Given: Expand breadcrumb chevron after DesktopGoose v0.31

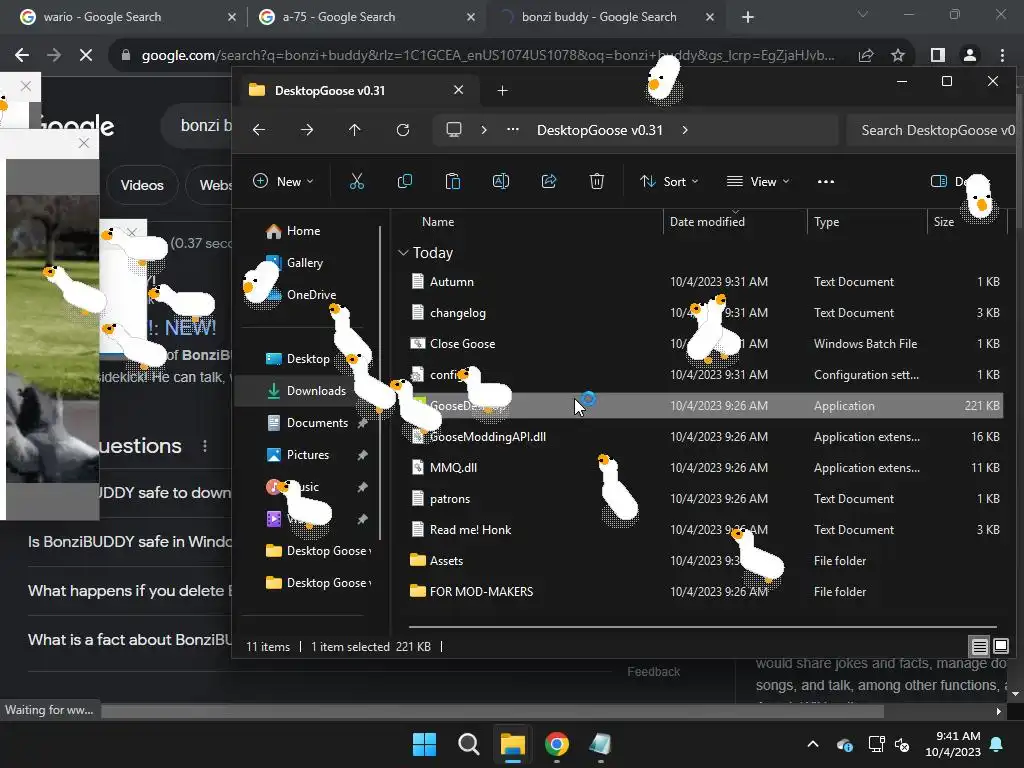Looking at the screenshot, I should 684,130.
